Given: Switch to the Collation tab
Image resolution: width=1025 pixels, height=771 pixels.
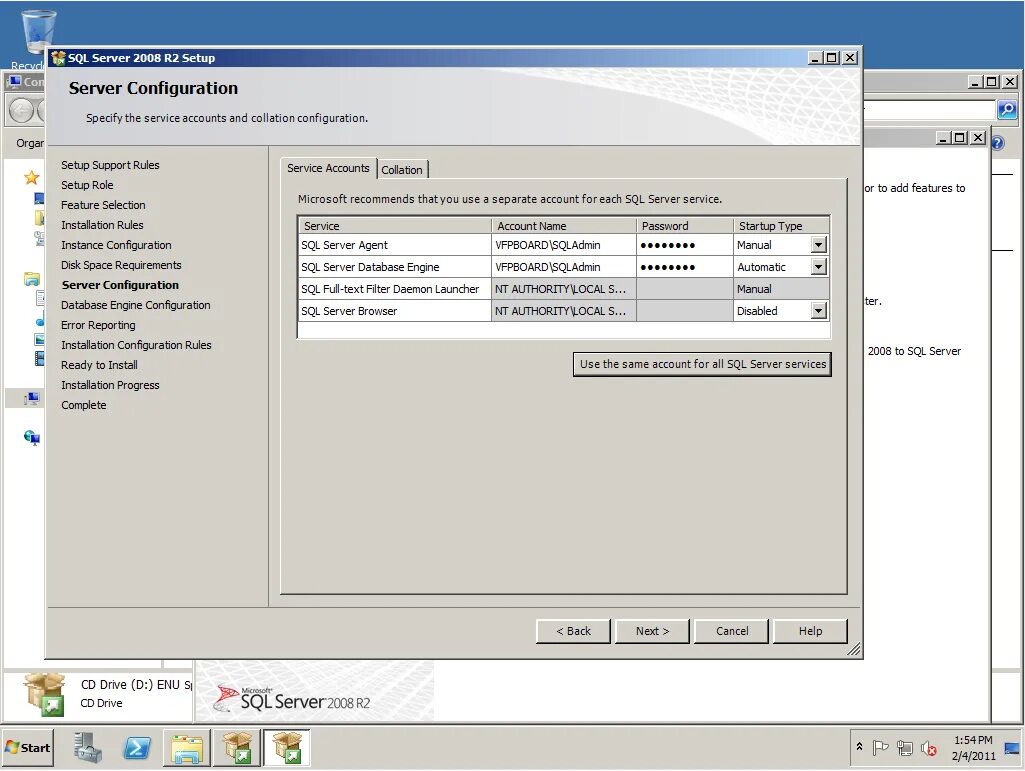Looking at the screenshot, I should (x=402, y=170).
